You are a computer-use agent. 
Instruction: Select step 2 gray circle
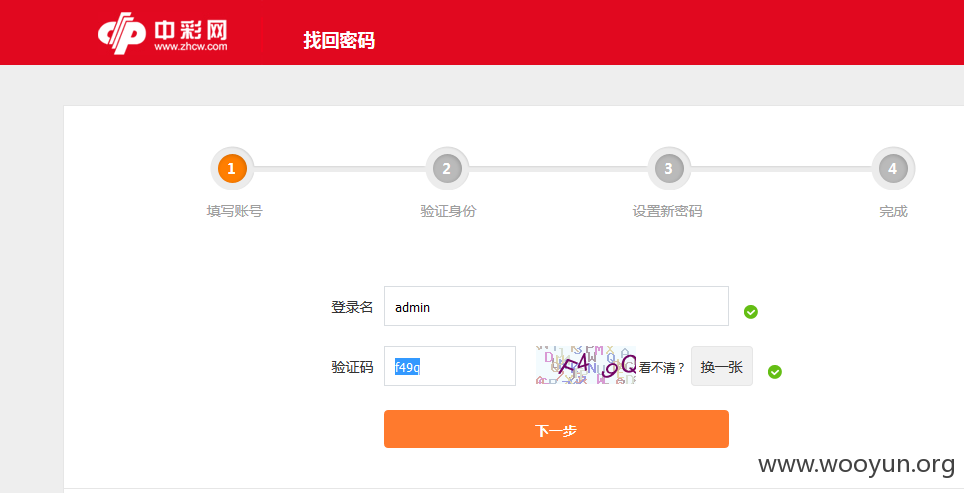coord(447,168)
